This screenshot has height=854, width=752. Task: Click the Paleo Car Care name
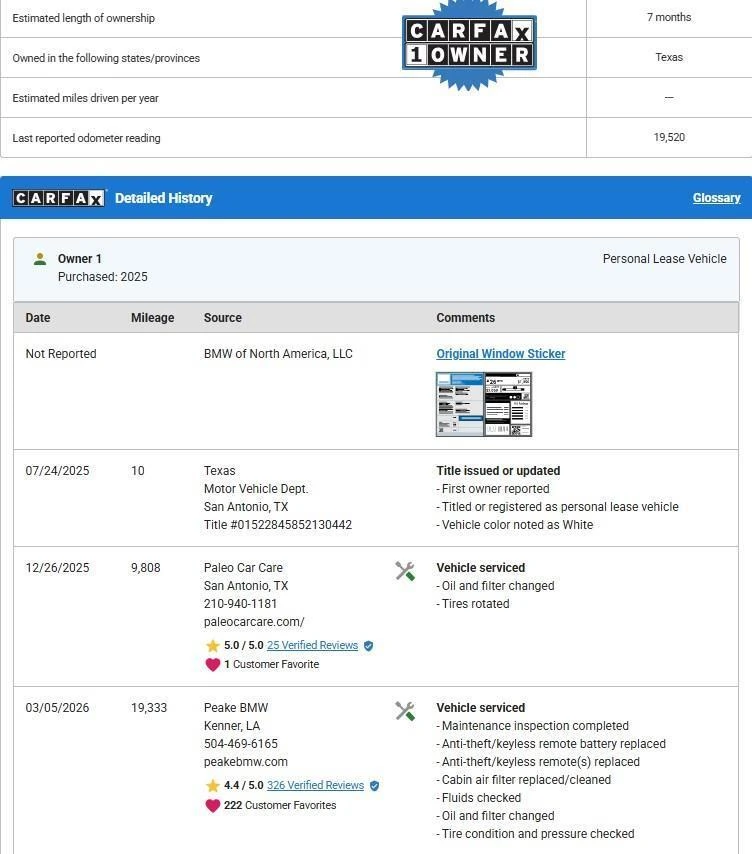tap(243, 568)
